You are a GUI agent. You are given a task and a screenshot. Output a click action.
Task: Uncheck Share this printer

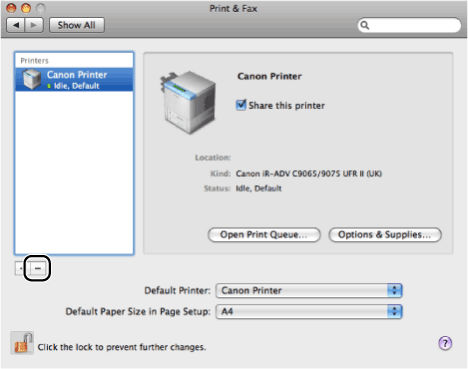point(241,105)
